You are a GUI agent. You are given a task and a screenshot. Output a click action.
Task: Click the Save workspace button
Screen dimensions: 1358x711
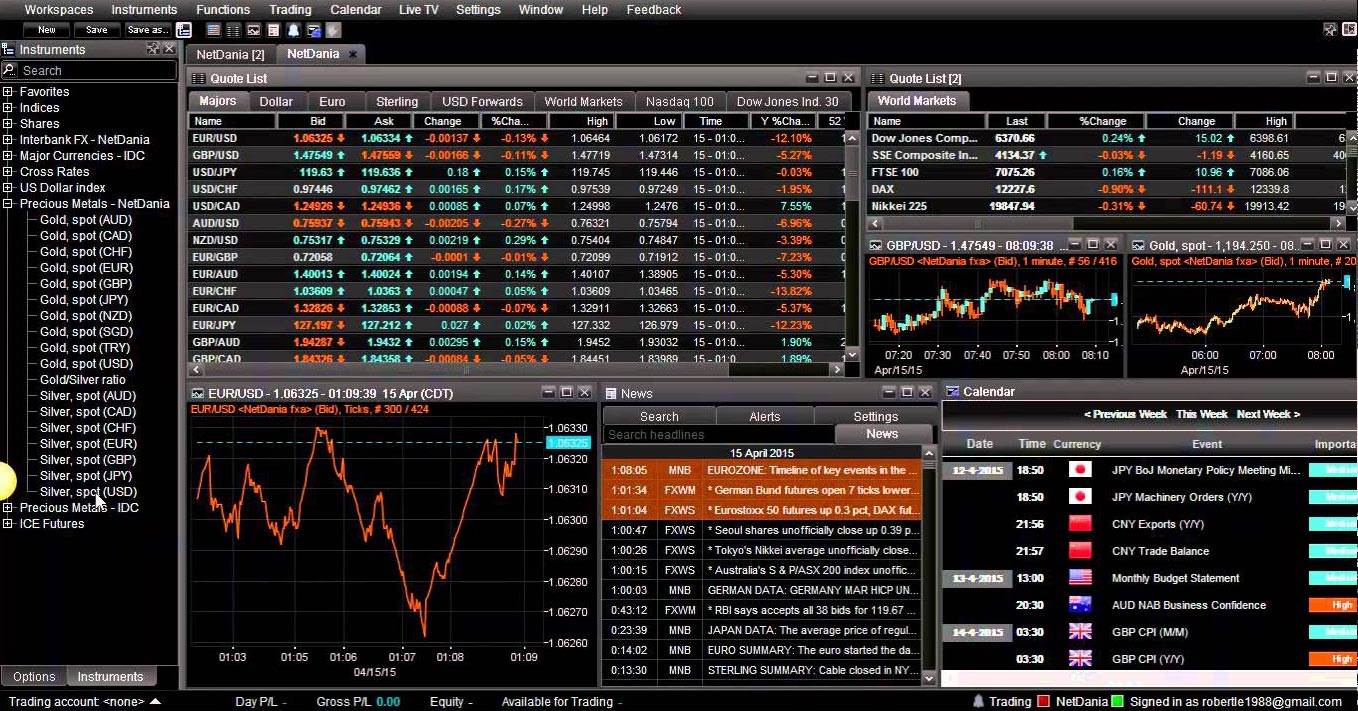tap(97, 30)
